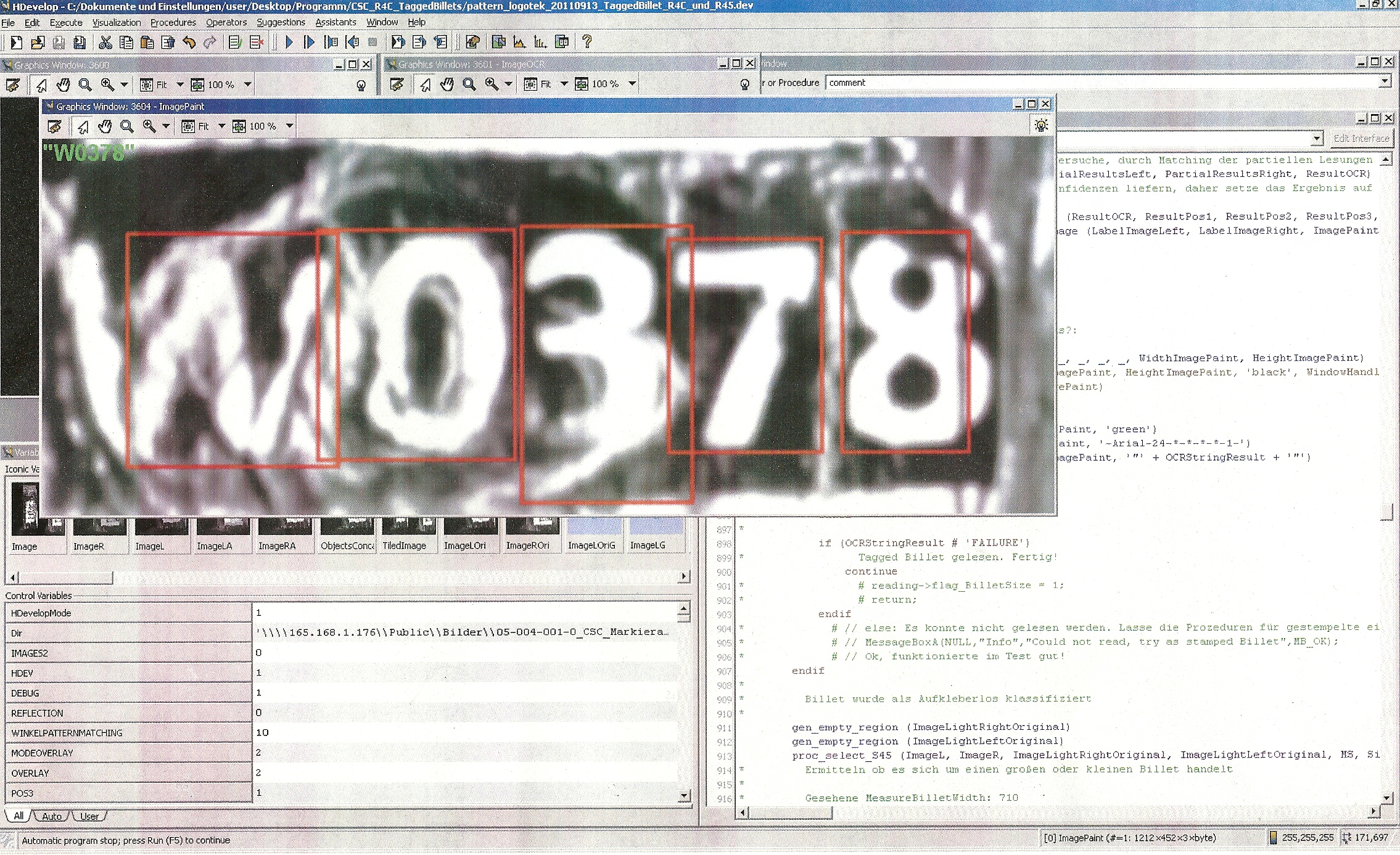Screen dimensions: 1400x855
Task: Open the Assistants menu
Action: click(336, 22)
